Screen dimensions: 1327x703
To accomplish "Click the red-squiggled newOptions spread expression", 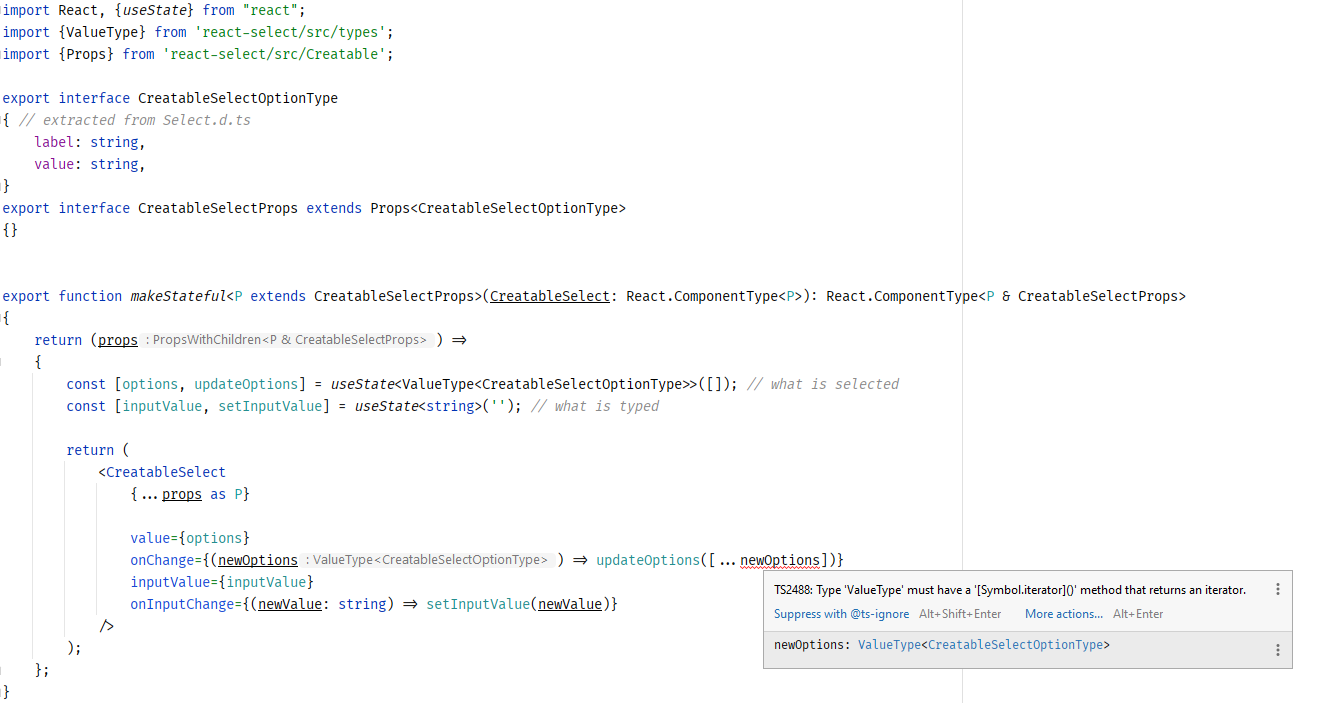I will [780, 559].
